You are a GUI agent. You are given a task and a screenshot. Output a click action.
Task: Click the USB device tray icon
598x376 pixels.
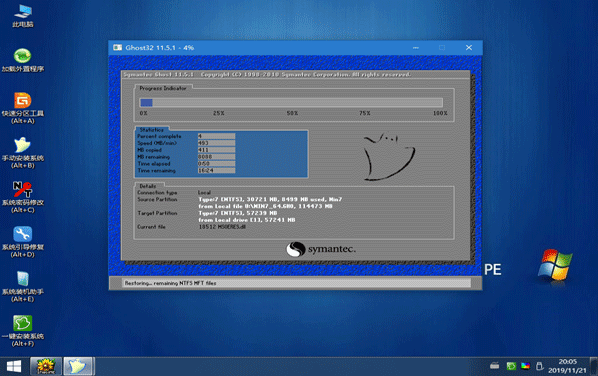point(539,366)
